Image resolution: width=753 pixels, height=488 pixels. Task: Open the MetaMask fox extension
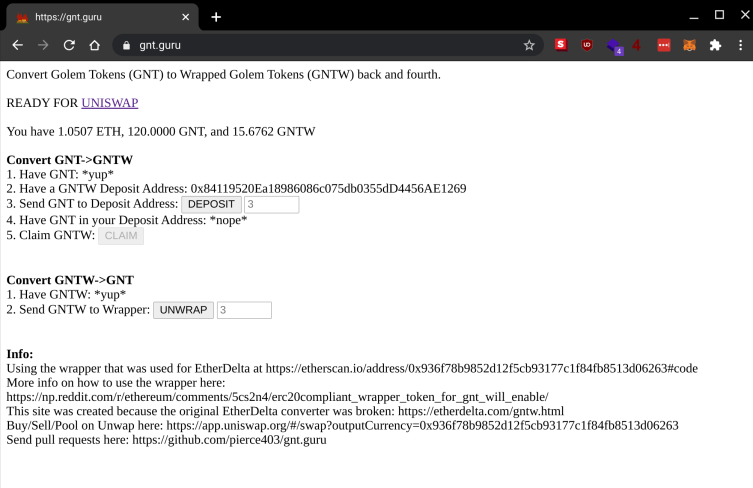click(x=690, y=45)
